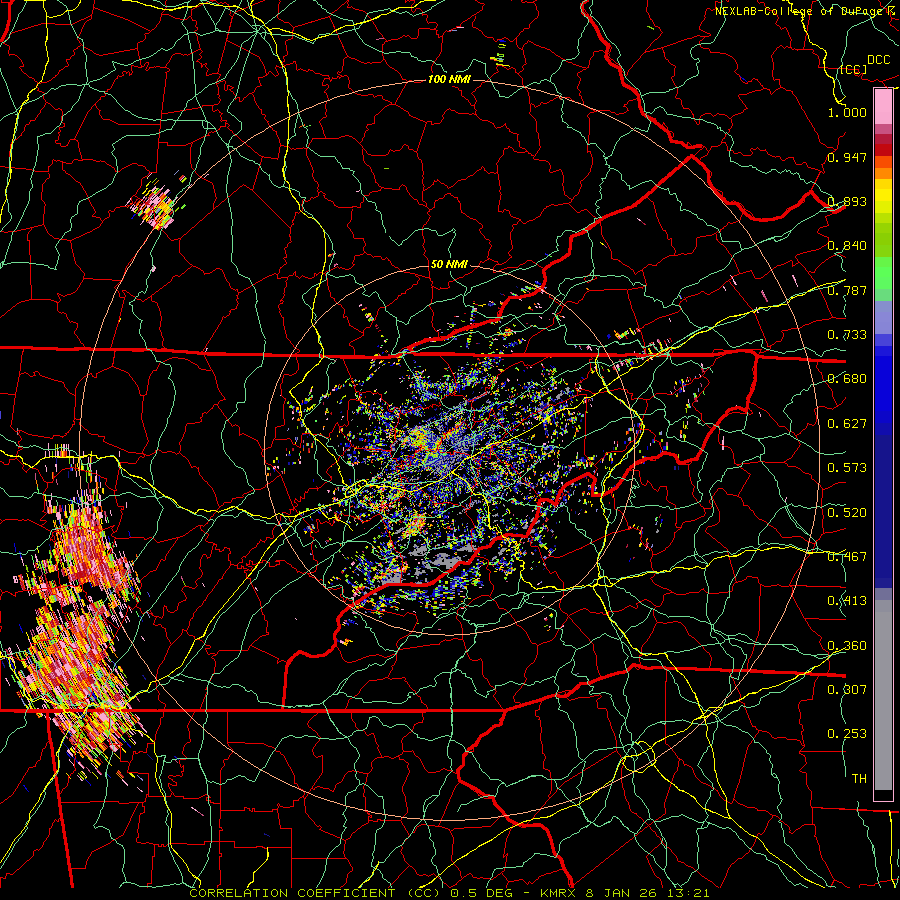Click the 50 NMI range ring label

pos(449,264)
